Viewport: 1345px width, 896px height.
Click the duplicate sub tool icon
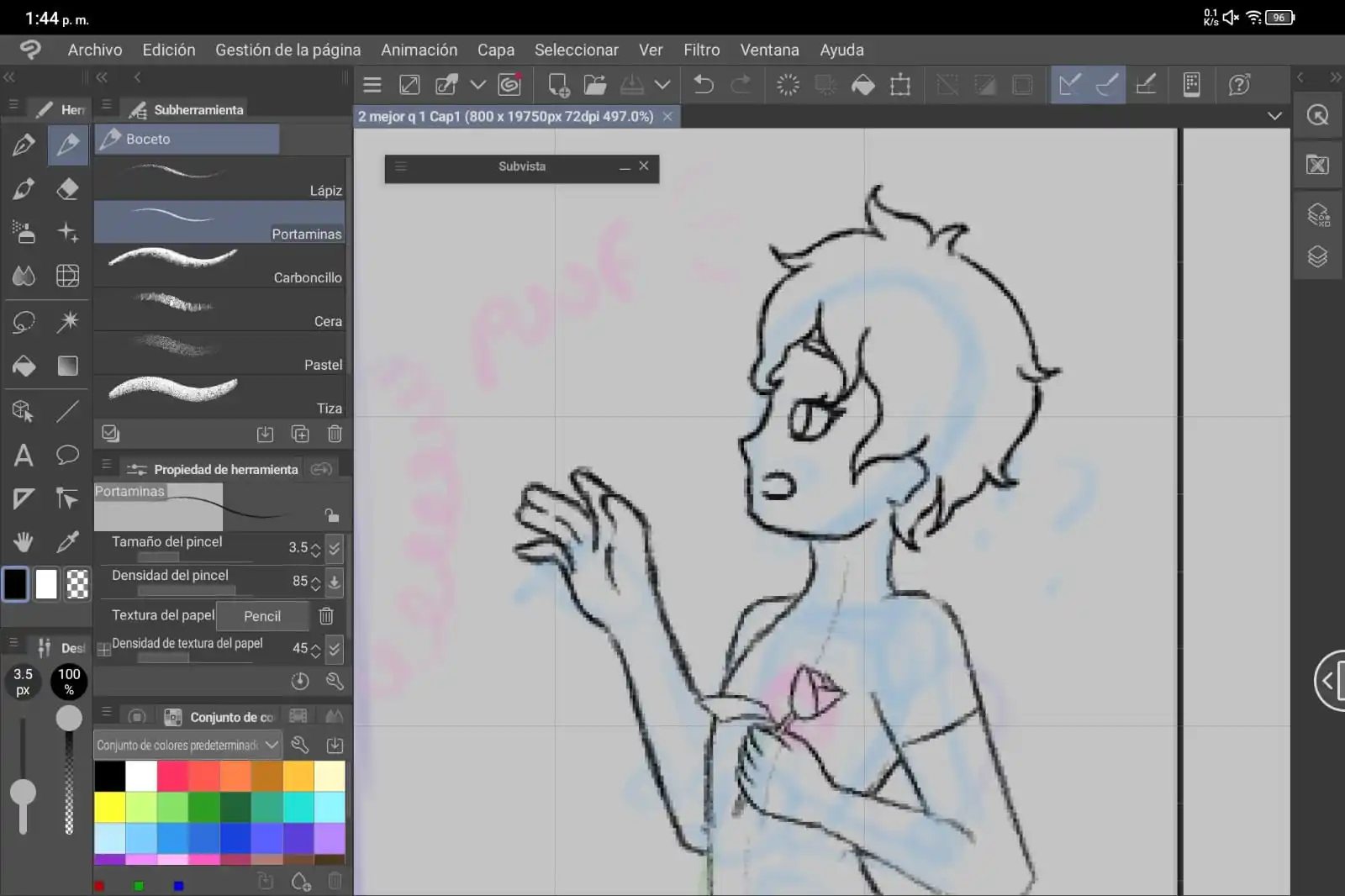[x=300, y=434]
